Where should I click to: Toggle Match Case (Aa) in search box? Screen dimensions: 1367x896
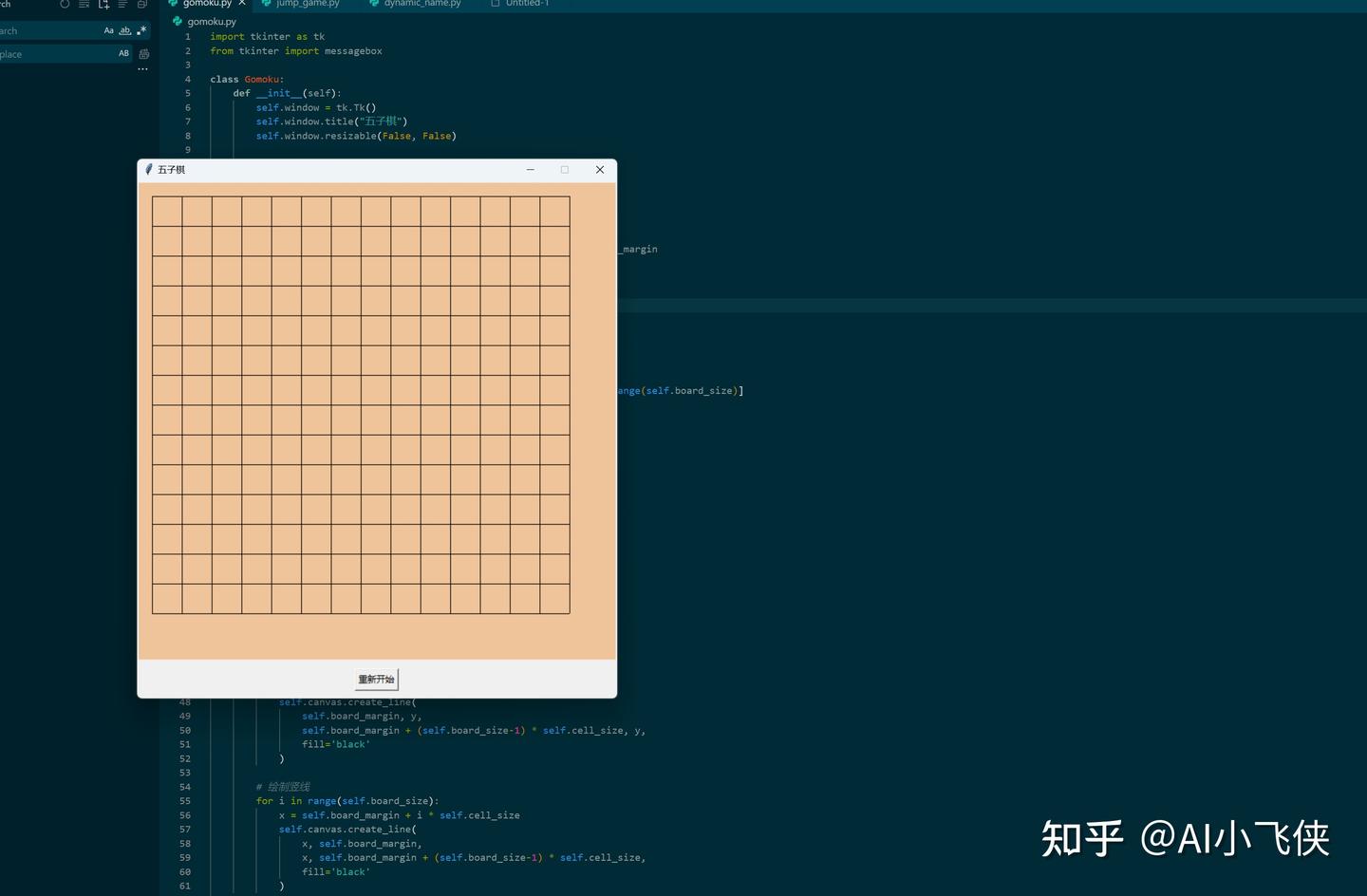[x=108, y=30]
